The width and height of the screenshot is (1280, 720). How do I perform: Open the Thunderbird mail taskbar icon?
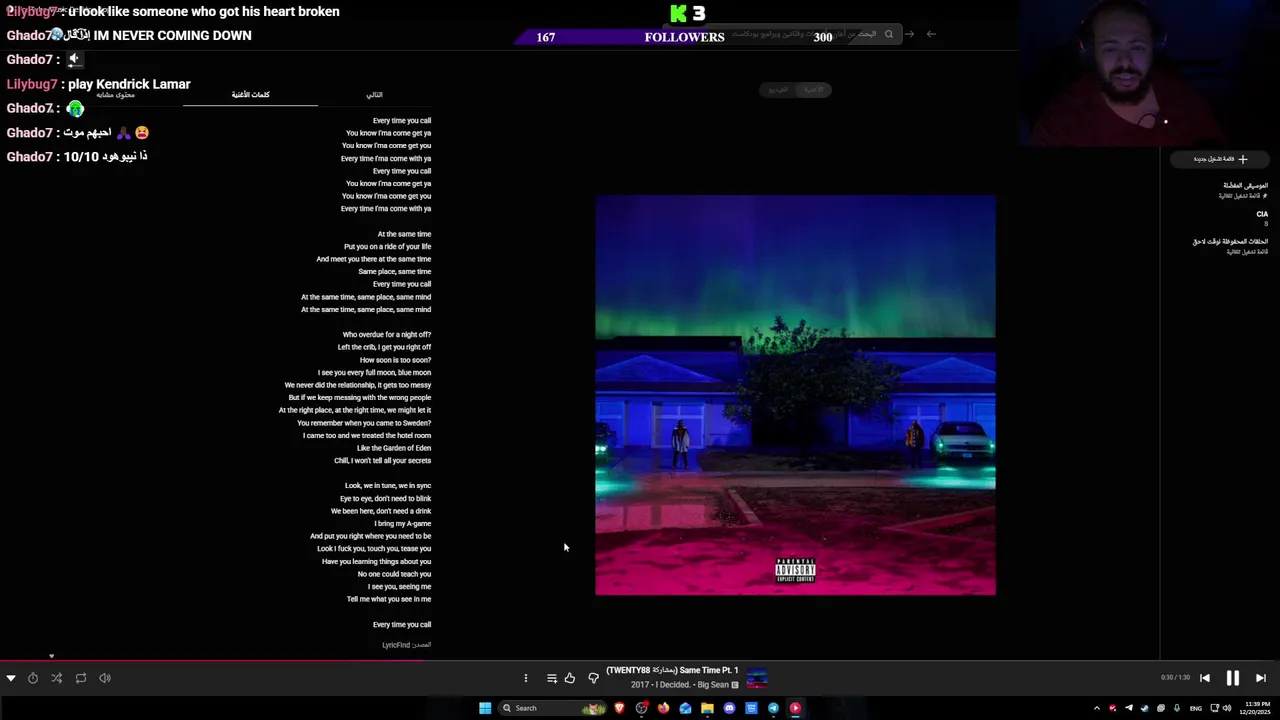tap(685, 708)
